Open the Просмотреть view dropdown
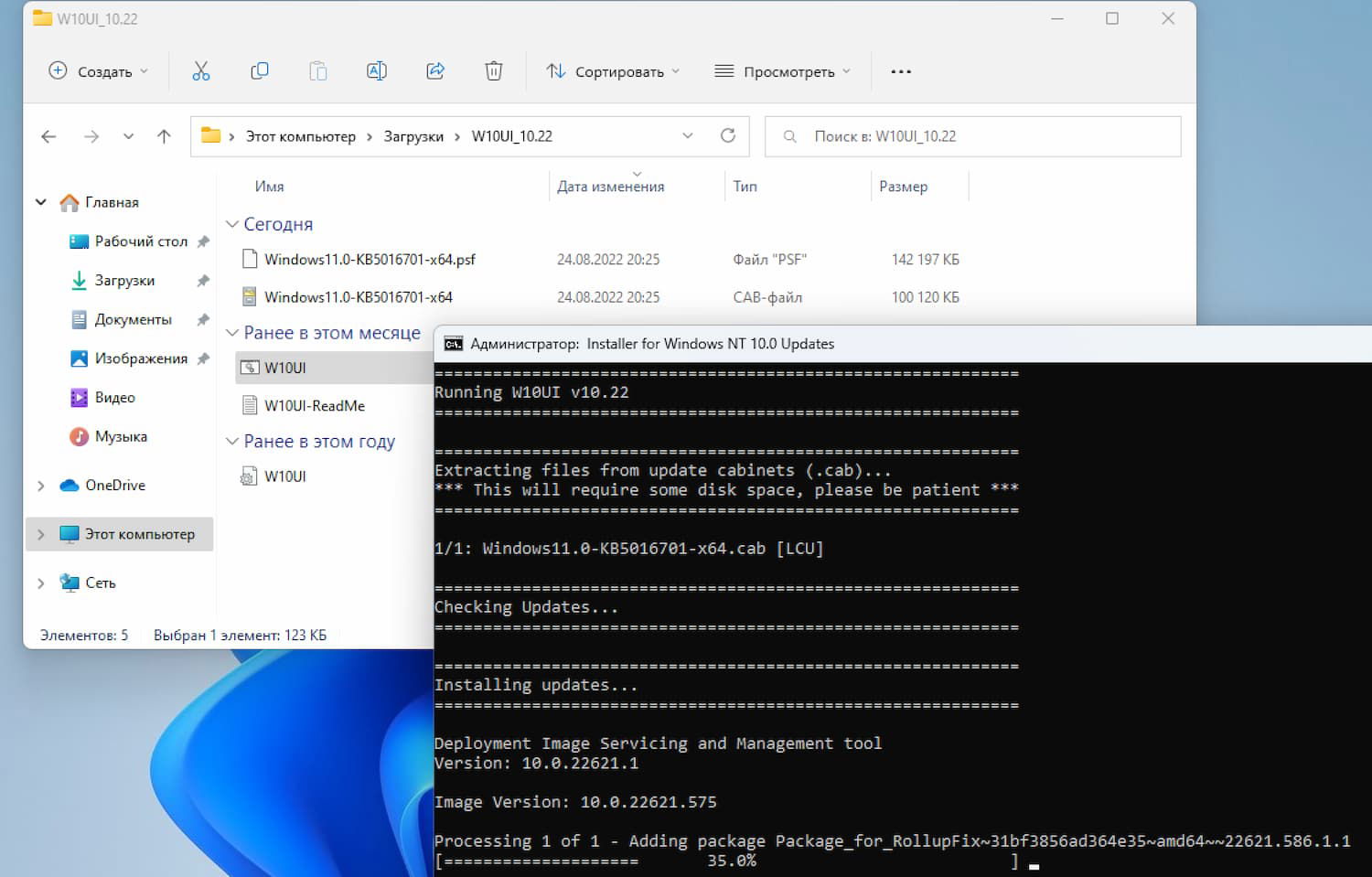Viewport: 1372px width, 877px height. point(782,71)
